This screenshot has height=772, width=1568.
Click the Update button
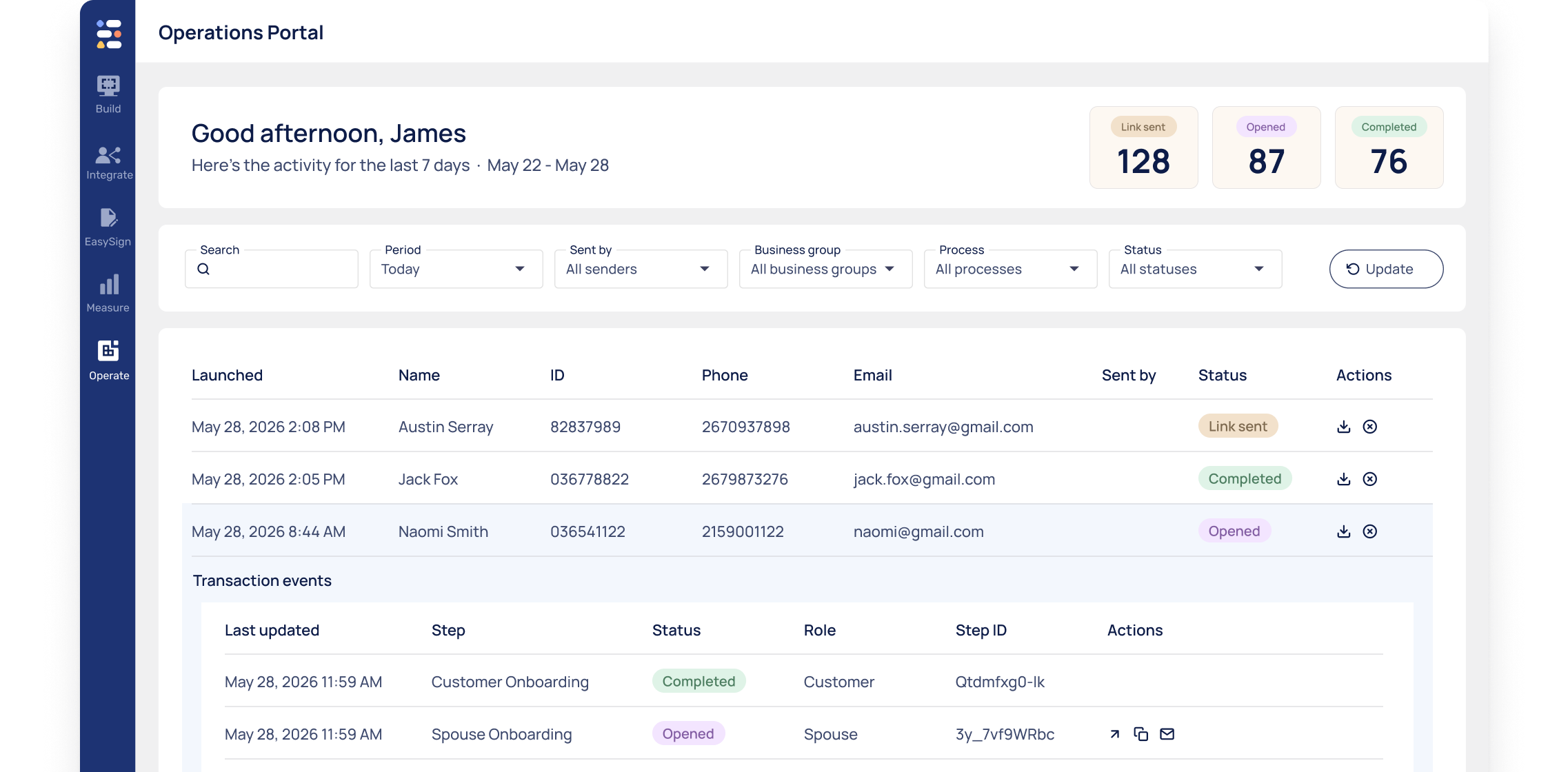tap(1386, 269)
